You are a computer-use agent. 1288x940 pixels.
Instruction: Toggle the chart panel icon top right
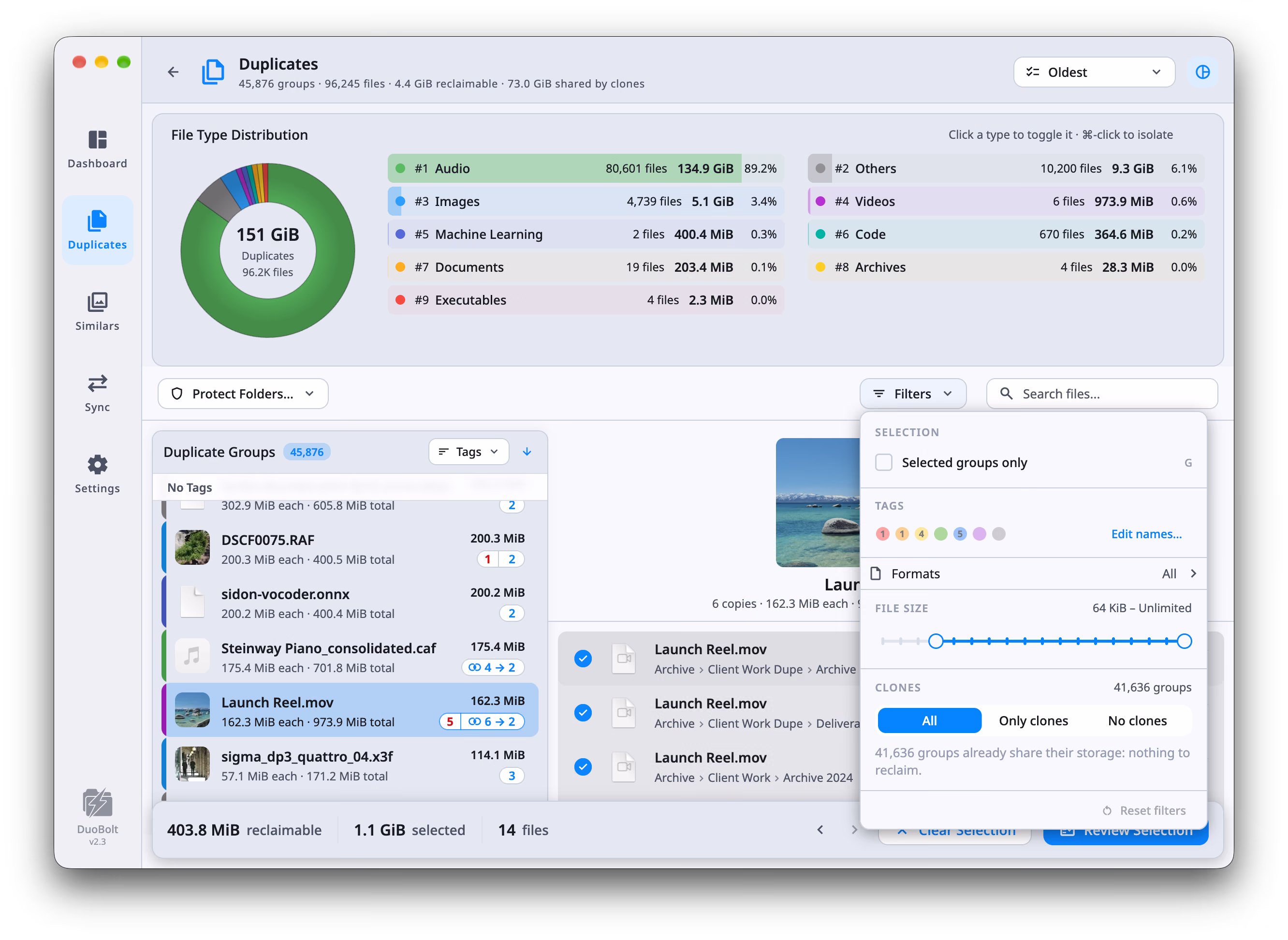[x=1202, y=72]
